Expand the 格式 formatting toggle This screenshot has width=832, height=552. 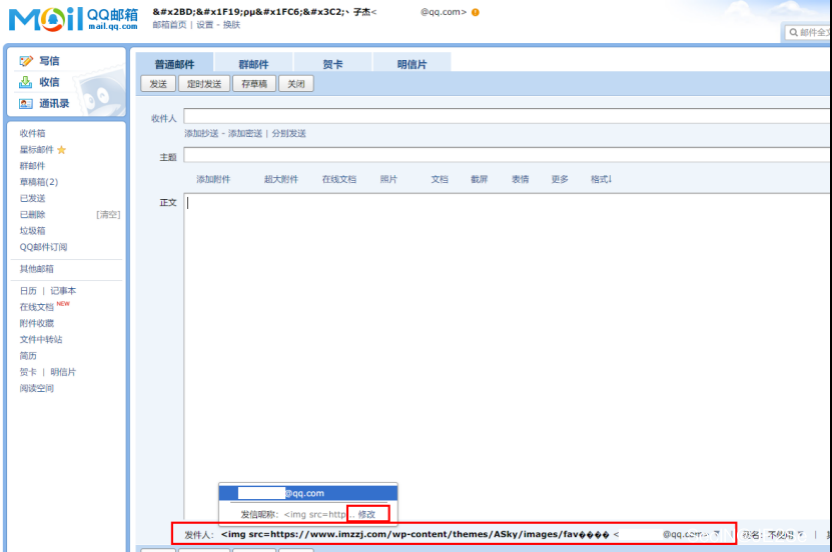pos(601,179)
